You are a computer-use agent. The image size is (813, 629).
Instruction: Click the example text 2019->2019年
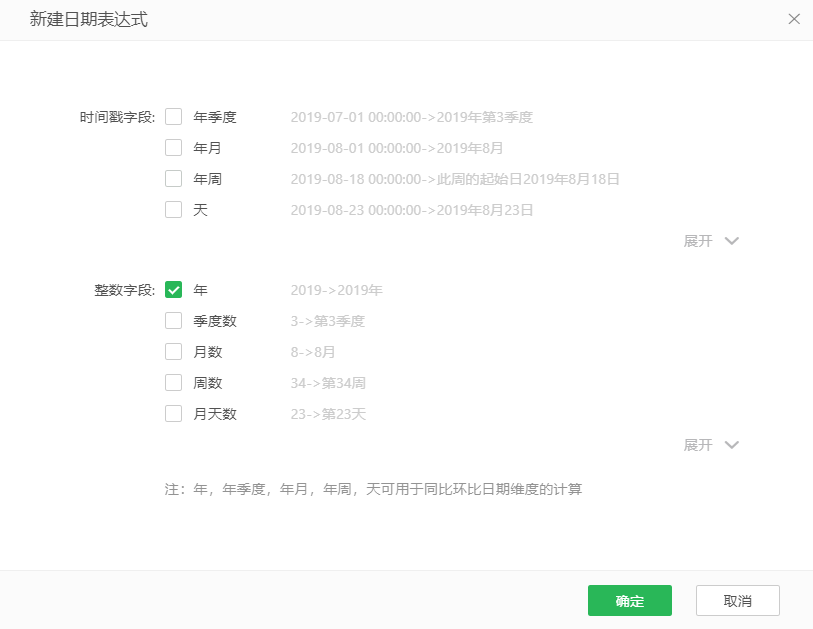pos(337,290)
